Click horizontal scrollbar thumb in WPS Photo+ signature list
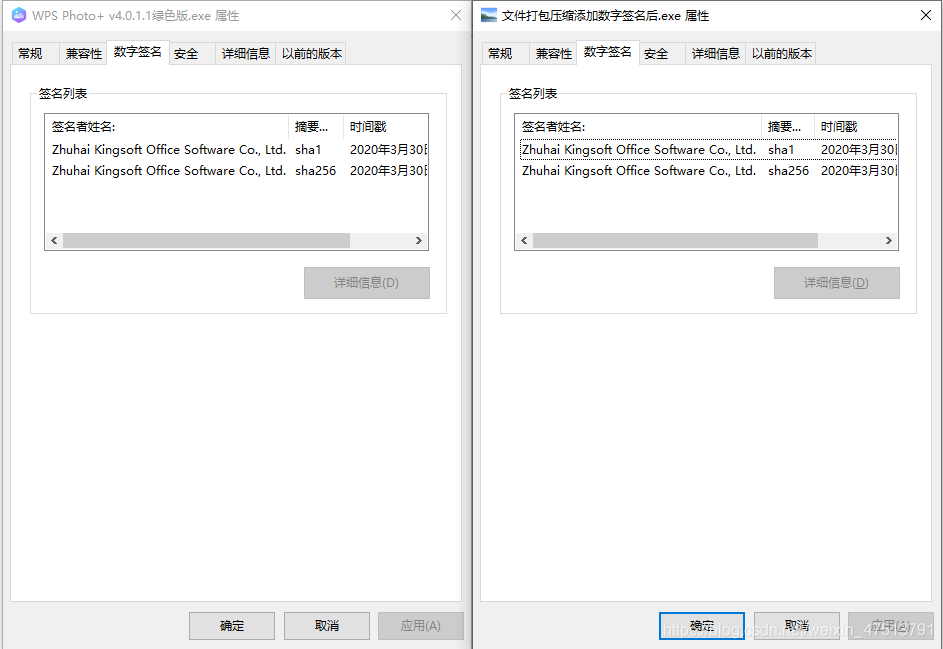 (x=206, y=241)
